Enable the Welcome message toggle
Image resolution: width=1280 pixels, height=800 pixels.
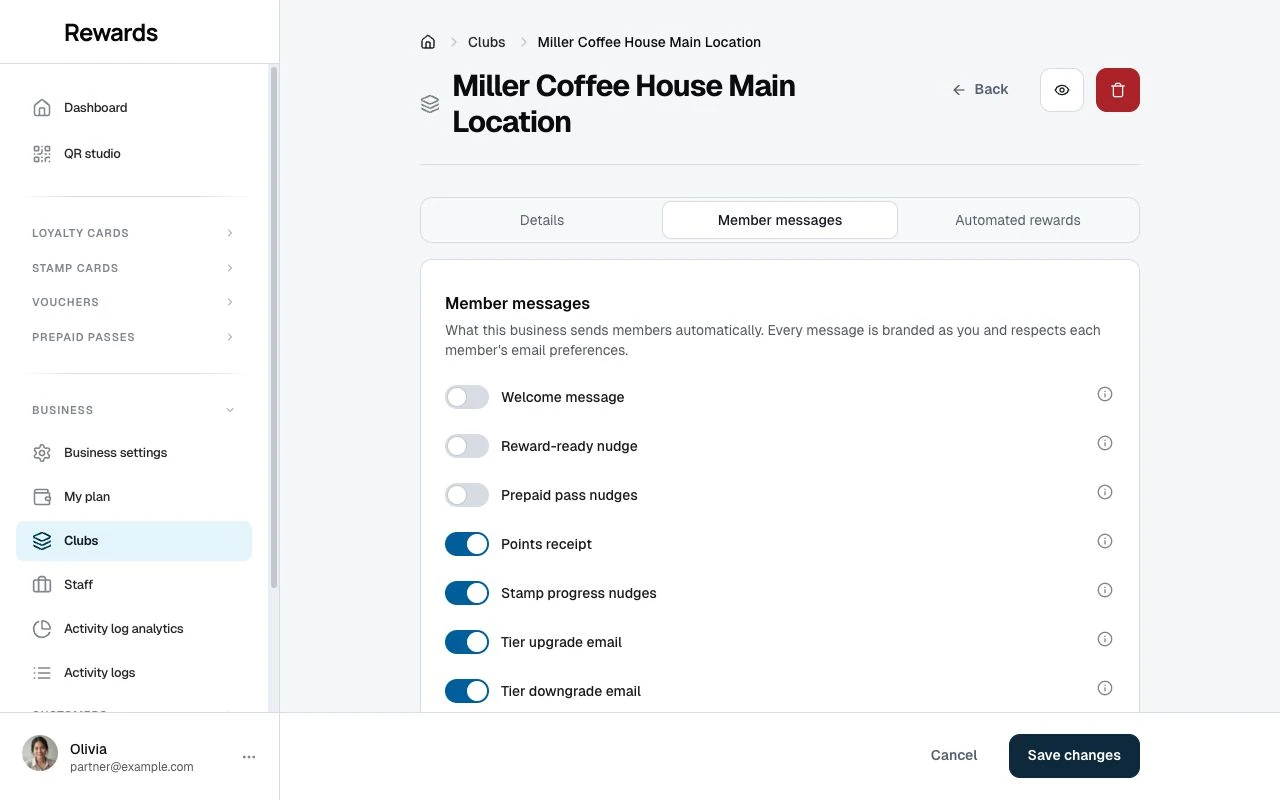click(467, 397)
